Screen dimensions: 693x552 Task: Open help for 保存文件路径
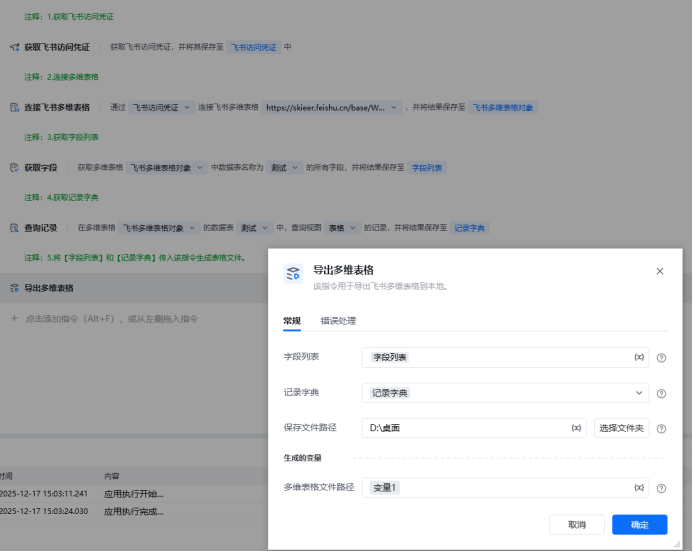[661, 428]
